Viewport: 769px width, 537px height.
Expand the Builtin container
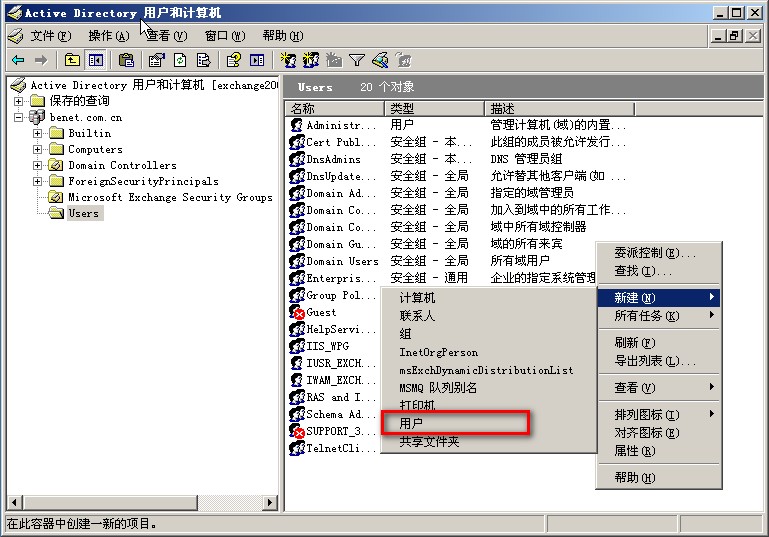click(37, 133)
